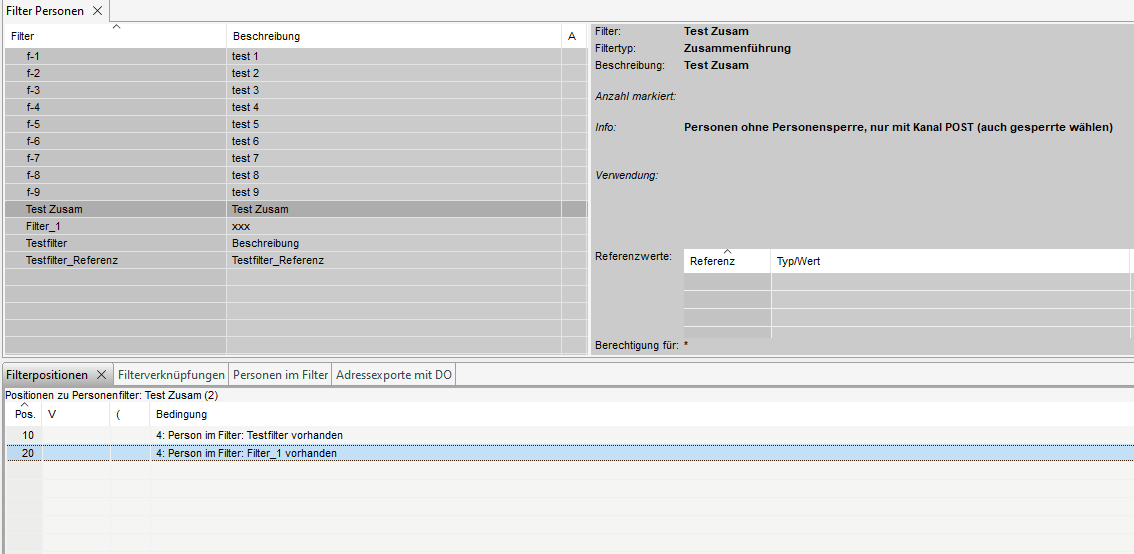Close the Filterpositionen tab
Viewport: 1134px width, 554px height.
pos(101,375)
